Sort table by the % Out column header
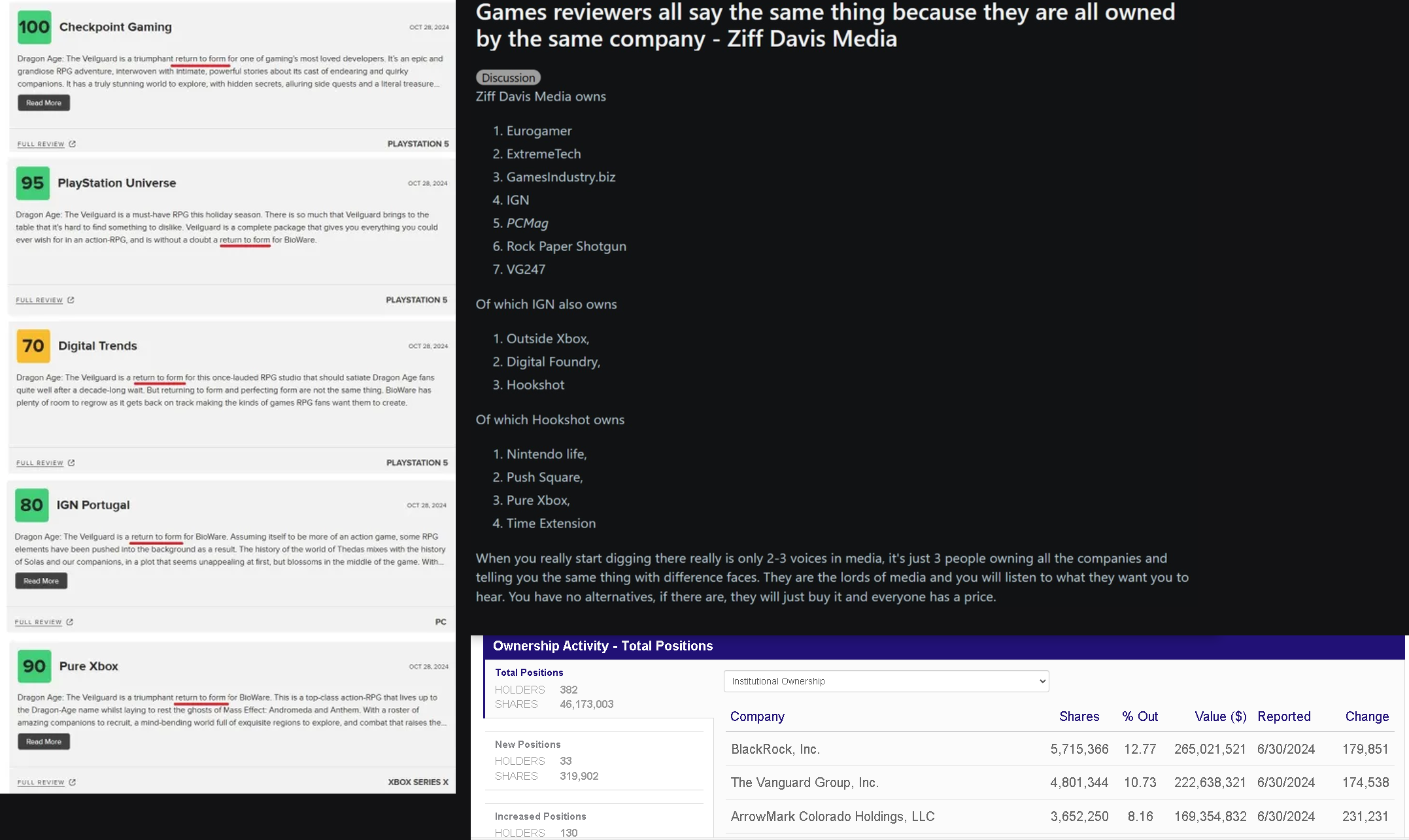The height and width of the screenshot is (840, 1409). coord(1140,716)
